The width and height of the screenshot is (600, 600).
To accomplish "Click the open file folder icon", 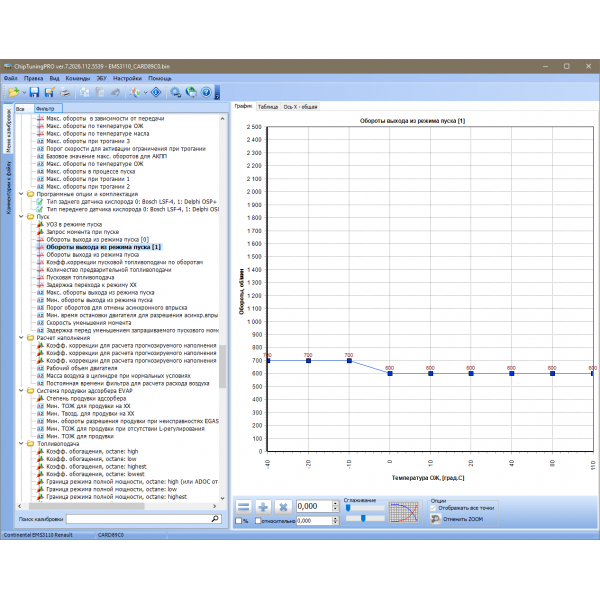I will click(15, 92).
